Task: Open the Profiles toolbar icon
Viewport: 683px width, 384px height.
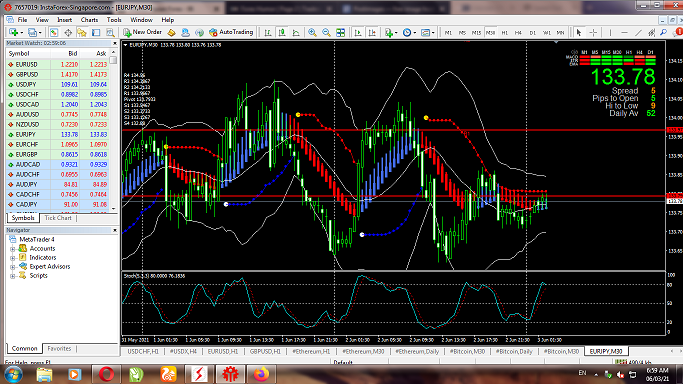Action: (x=34, y=32)
